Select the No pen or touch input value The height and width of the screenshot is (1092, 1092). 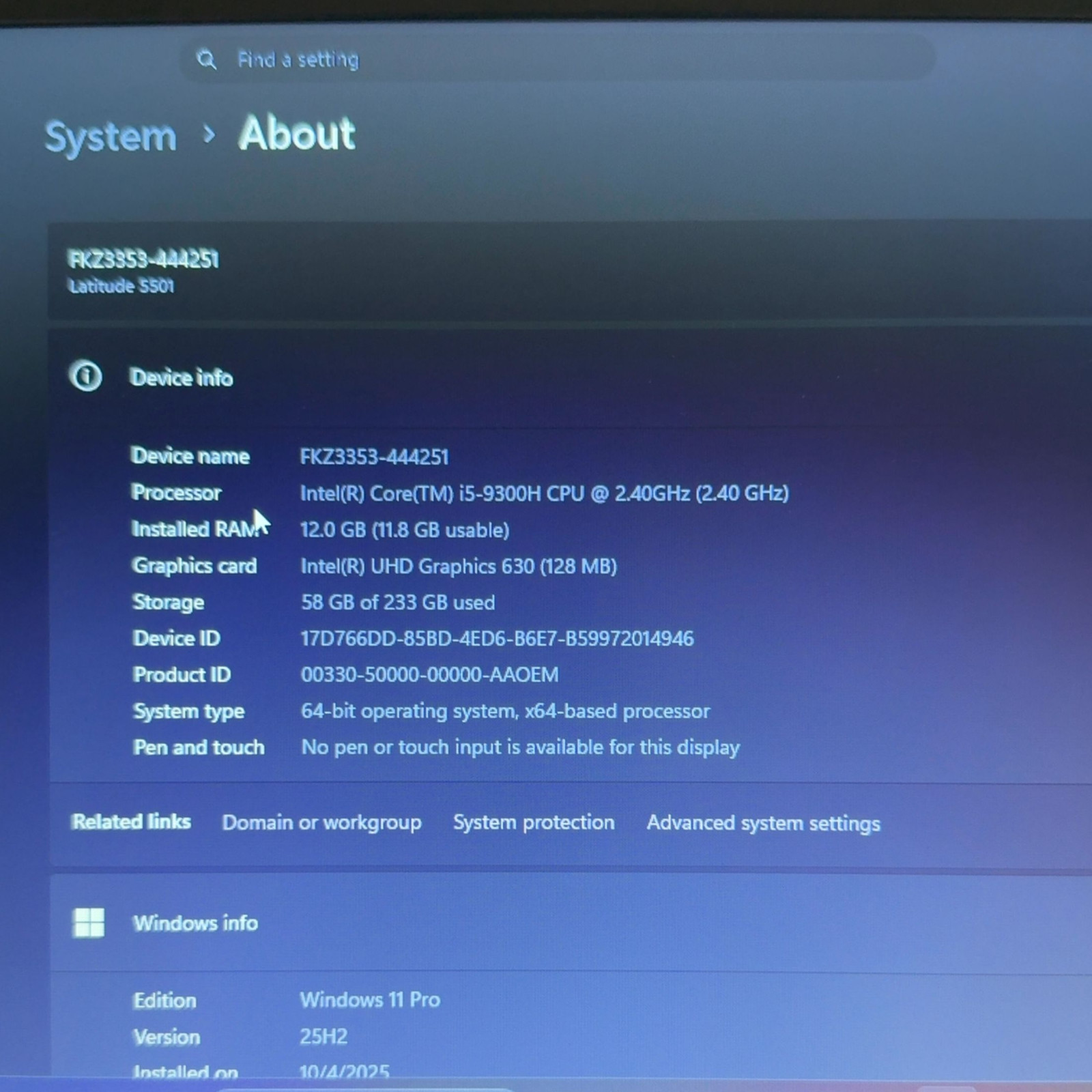click(520, 747)
